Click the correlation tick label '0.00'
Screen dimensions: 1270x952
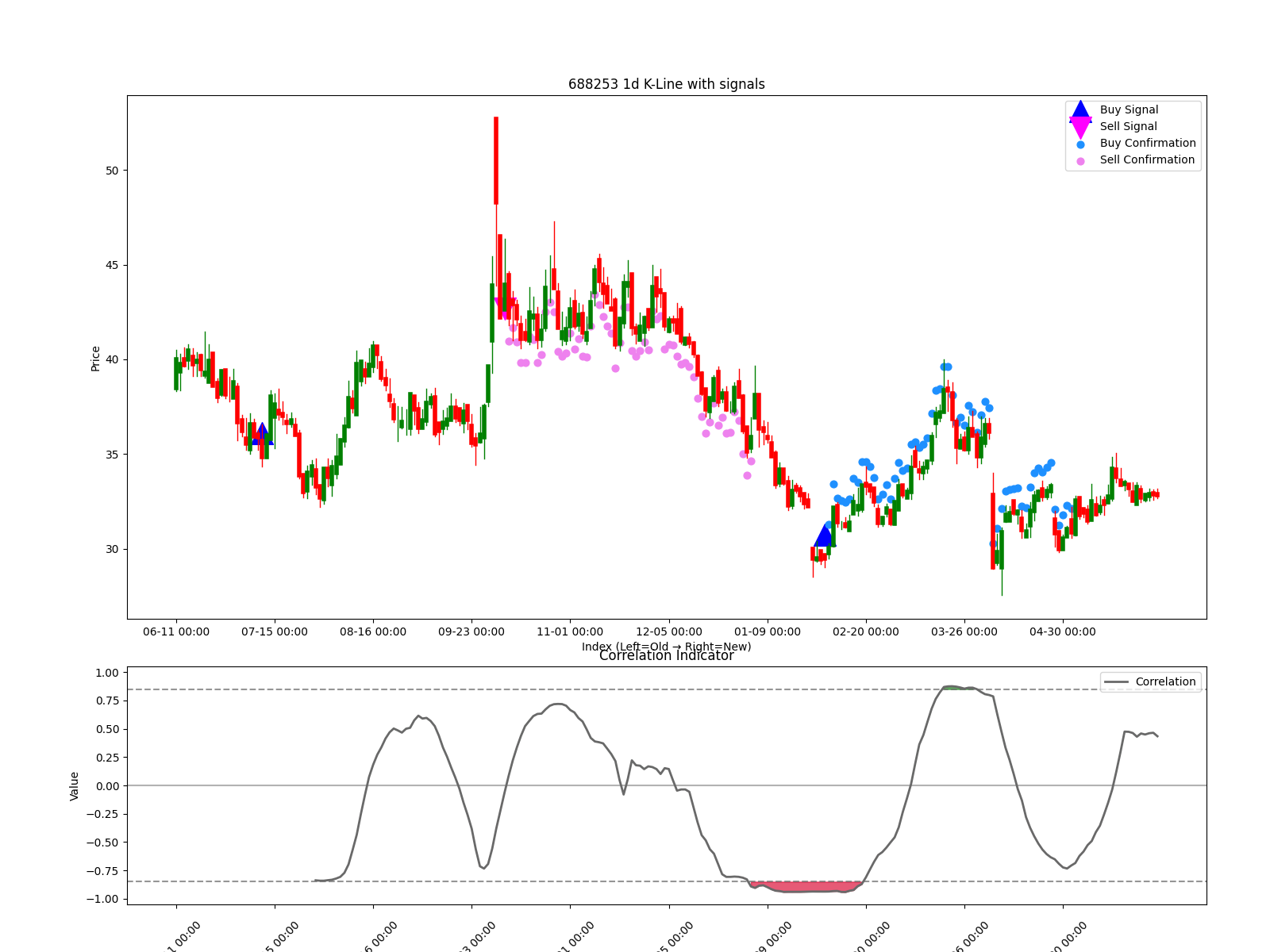(x=107, y=786)
